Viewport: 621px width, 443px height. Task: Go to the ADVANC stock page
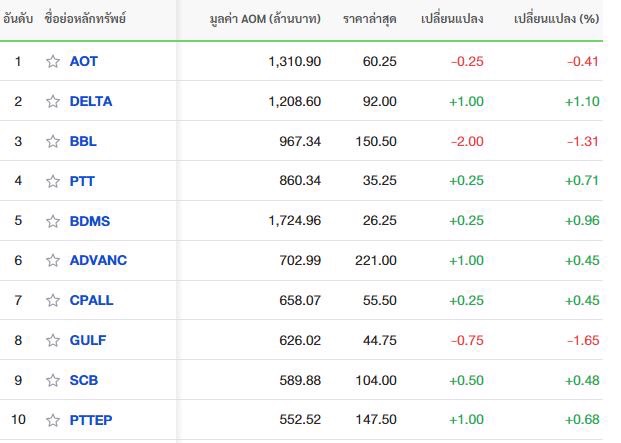tap(98, 260)
